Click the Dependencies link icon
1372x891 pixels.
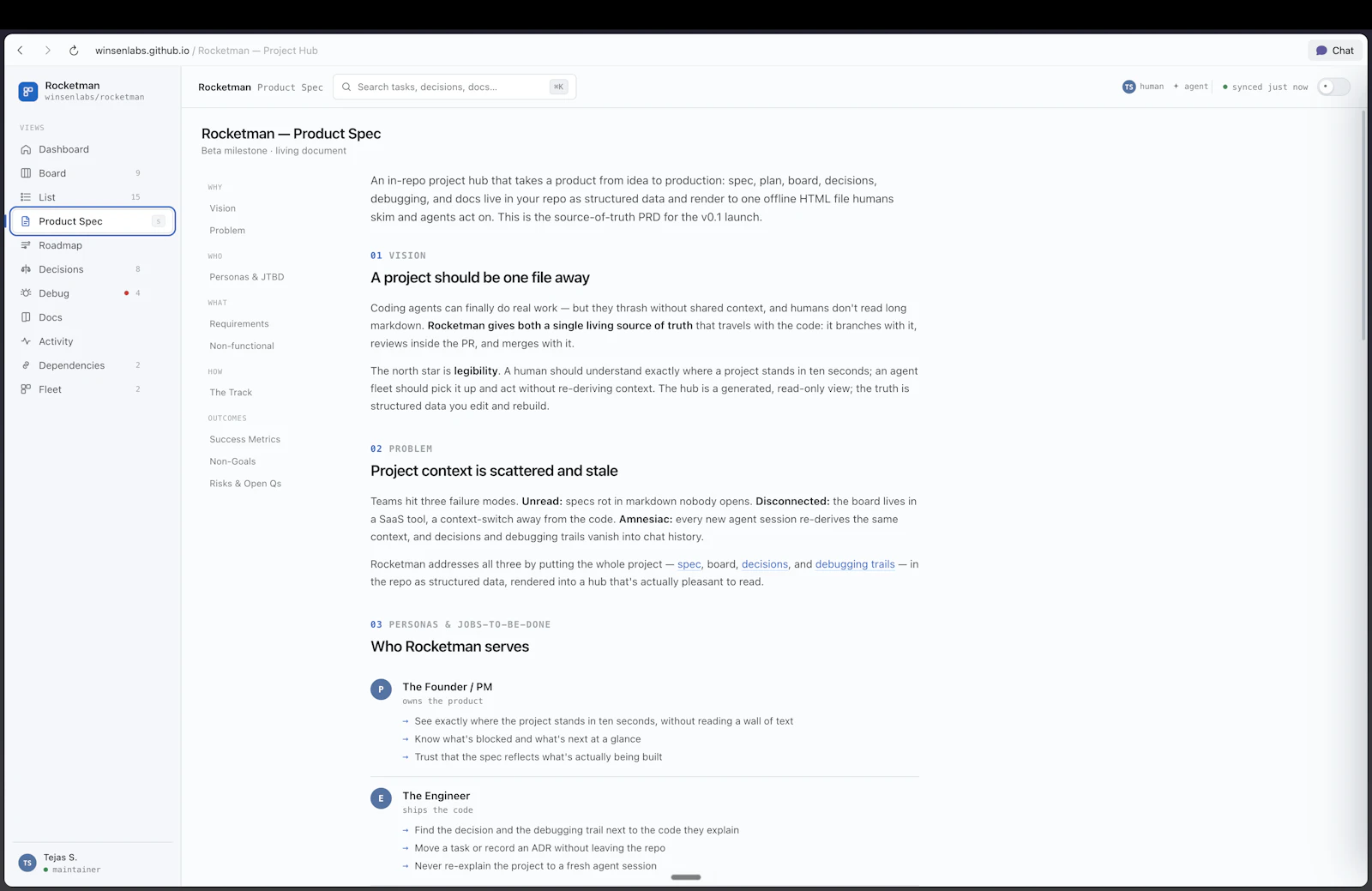pos(26,365)
